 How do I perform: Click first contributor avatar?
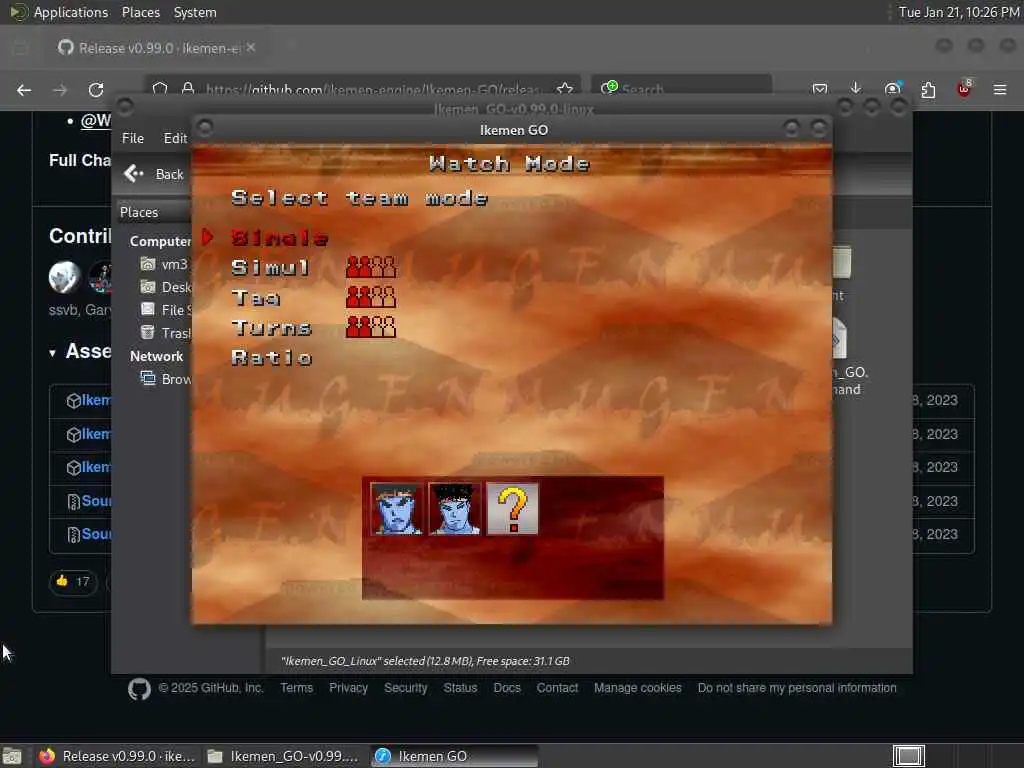tap(64, 277)
